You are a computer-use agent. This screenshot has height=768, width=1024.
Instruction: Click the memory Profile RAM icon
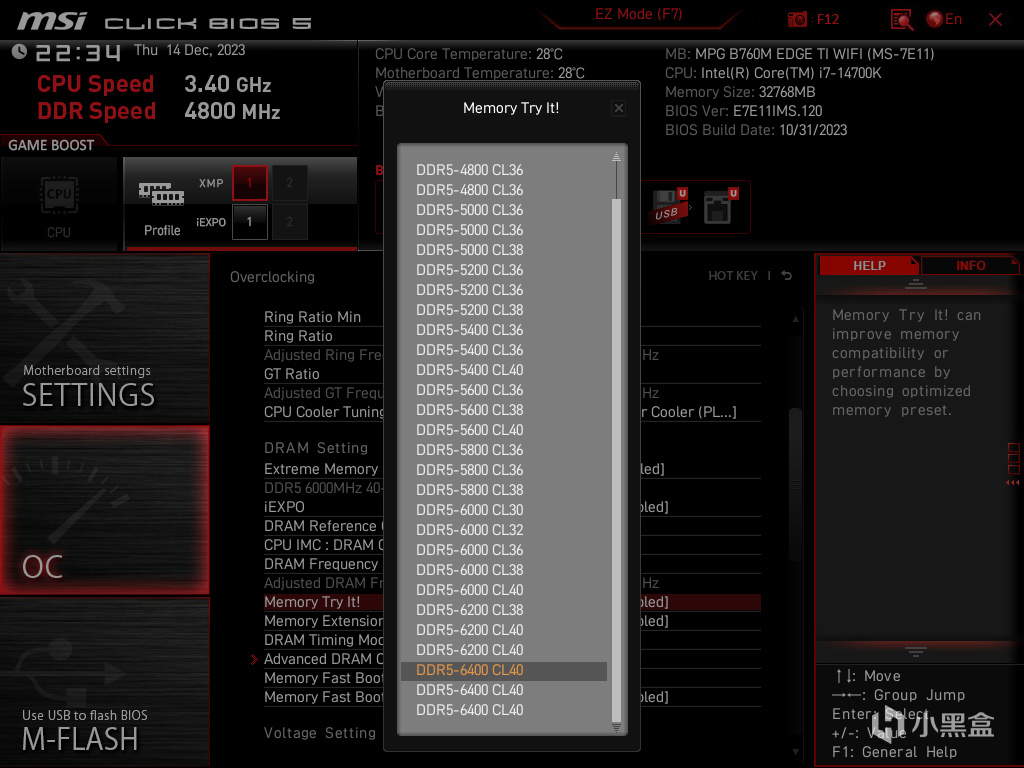click(161, 193)
